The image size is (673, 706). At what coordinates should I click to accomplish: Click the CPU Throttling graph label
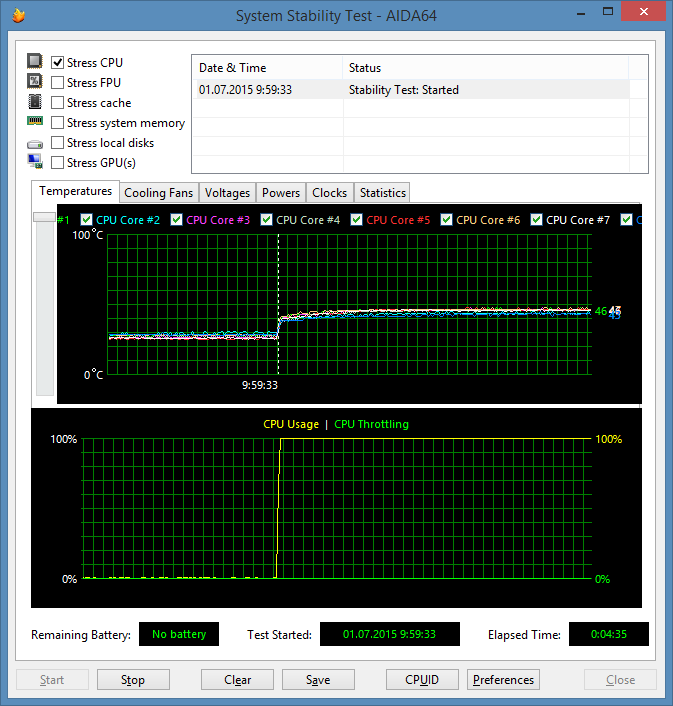[371, 424]
